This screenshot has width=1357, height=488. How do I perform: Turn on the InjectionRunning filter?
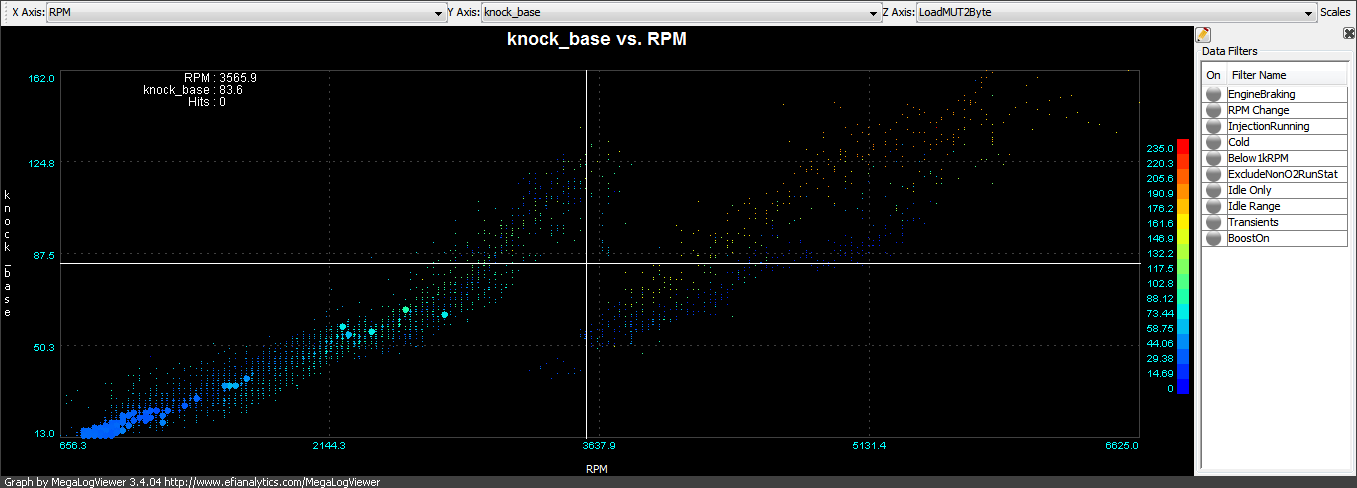(x=1213, y=126)
